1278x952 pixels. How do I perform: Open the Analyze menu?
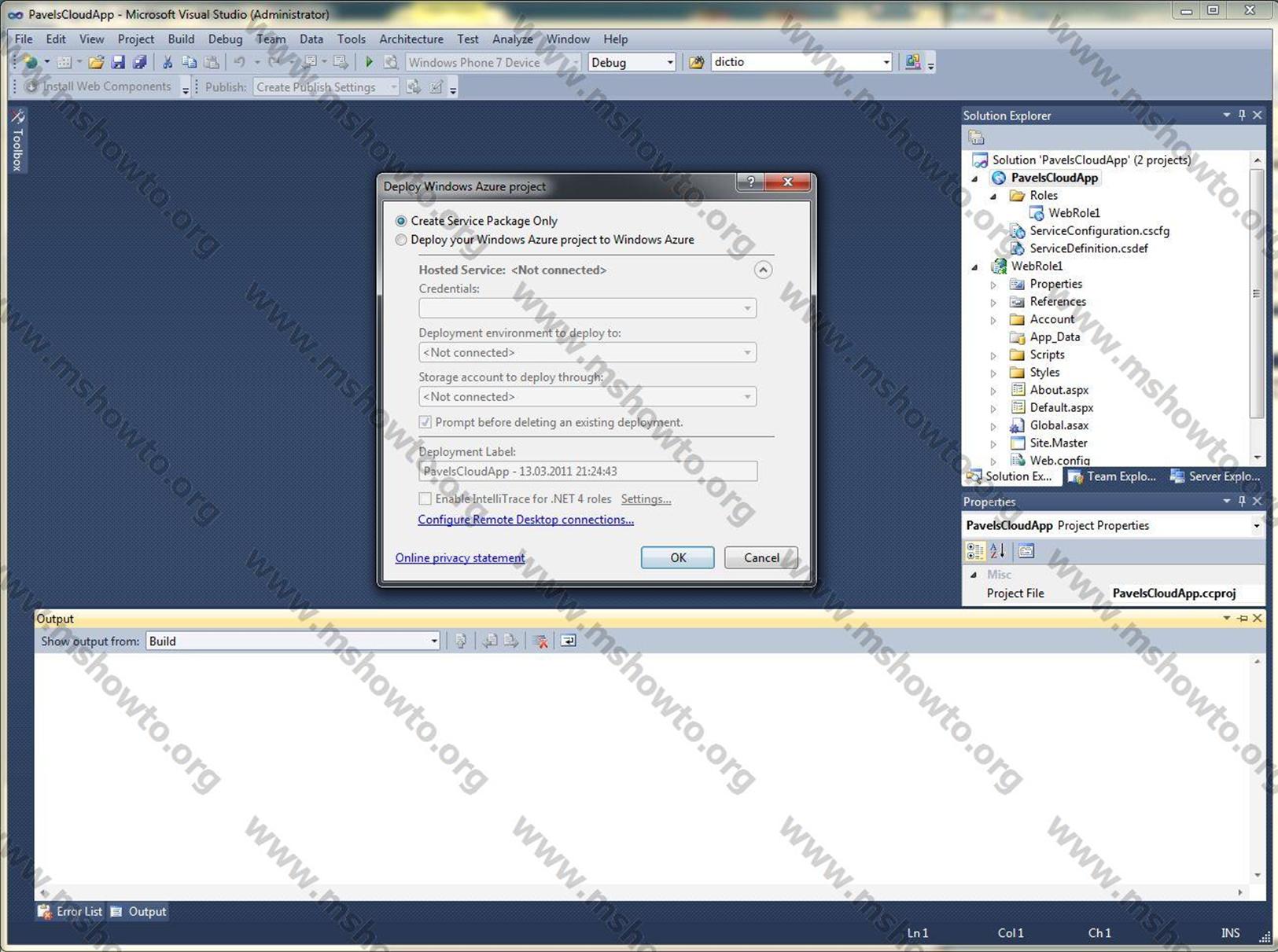point(513,39)
